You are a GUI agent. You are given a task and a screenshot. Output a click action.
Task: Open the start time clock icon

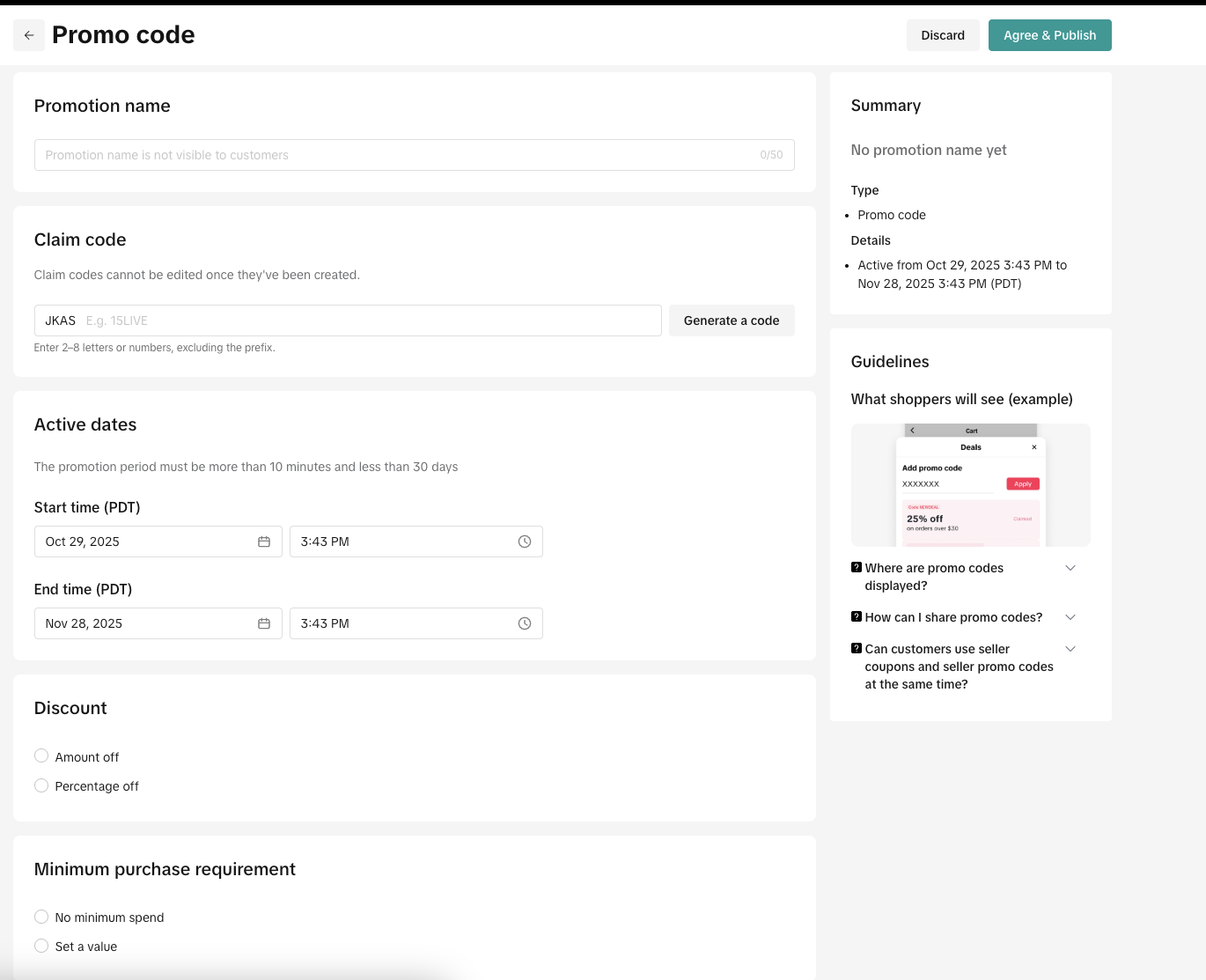(525, 542)
